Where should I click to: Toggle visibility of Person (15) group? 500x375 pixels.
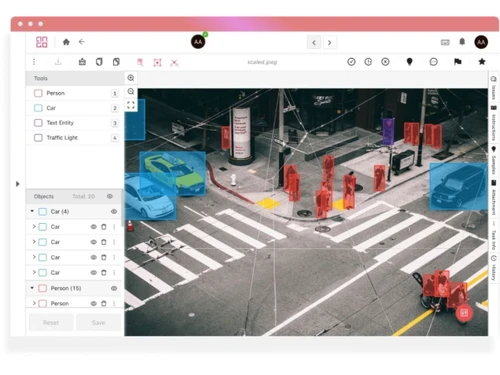point(114,288)
